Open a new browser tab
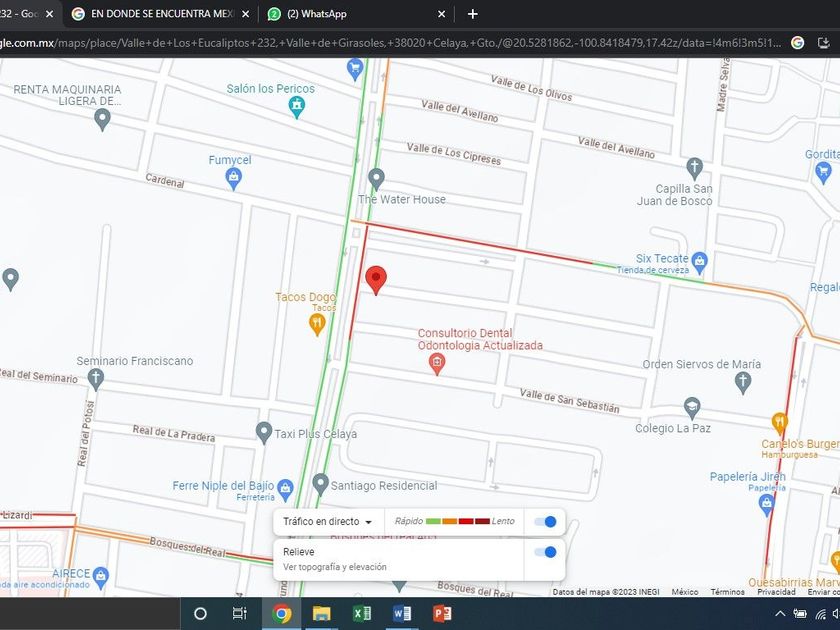The image size is (840, 630). point(473,14)
